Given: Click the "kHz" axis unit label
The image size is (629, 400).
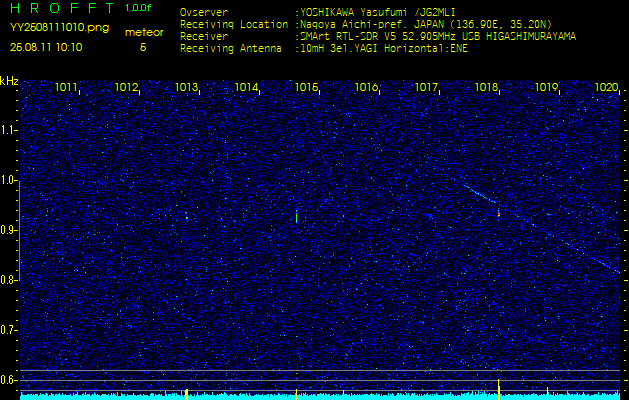Looking at the screenshot, I should click(x=9, y=81).
